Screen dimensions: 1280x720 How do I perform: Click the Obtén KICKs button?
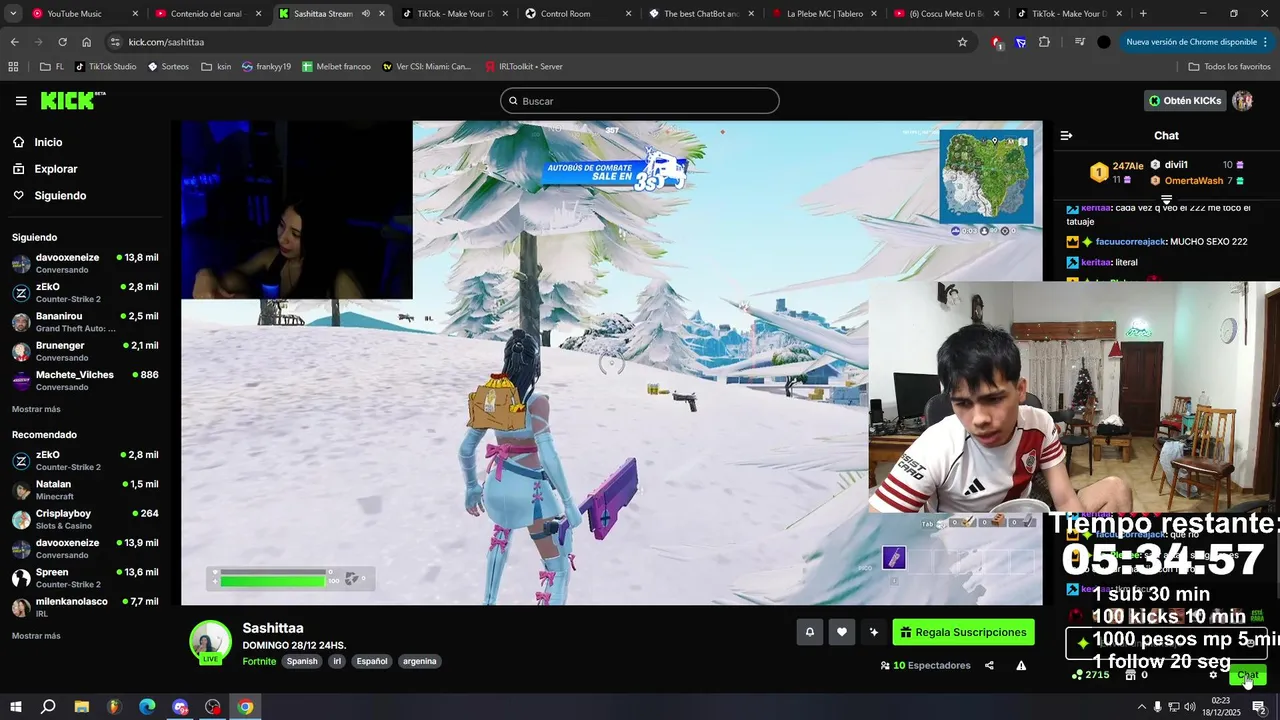click(x=1185, y=101)
